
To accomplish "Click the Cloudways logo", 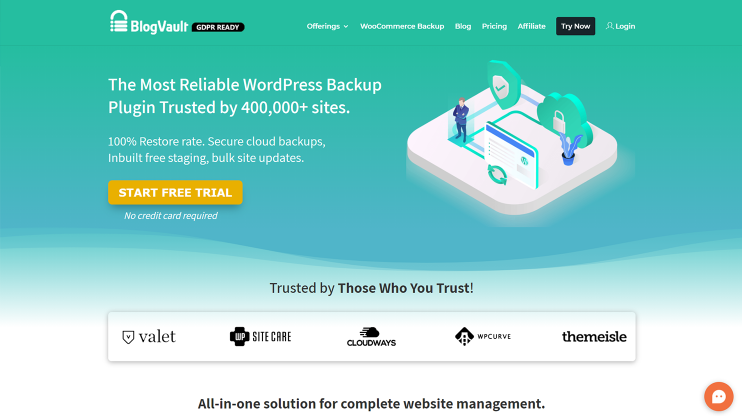I will [x=371, y=336].
